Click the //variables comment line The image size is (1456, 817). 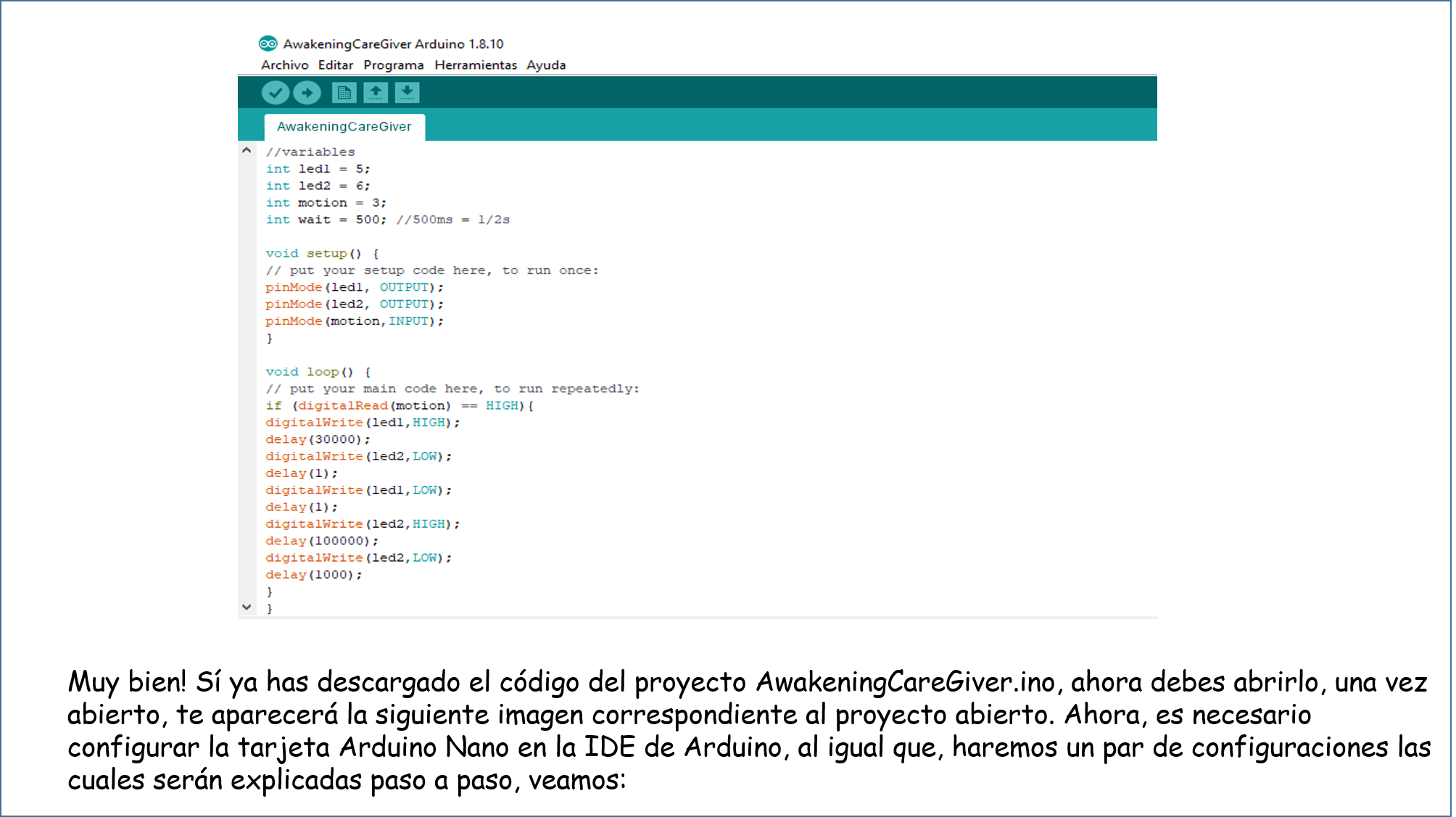[310, 152]
